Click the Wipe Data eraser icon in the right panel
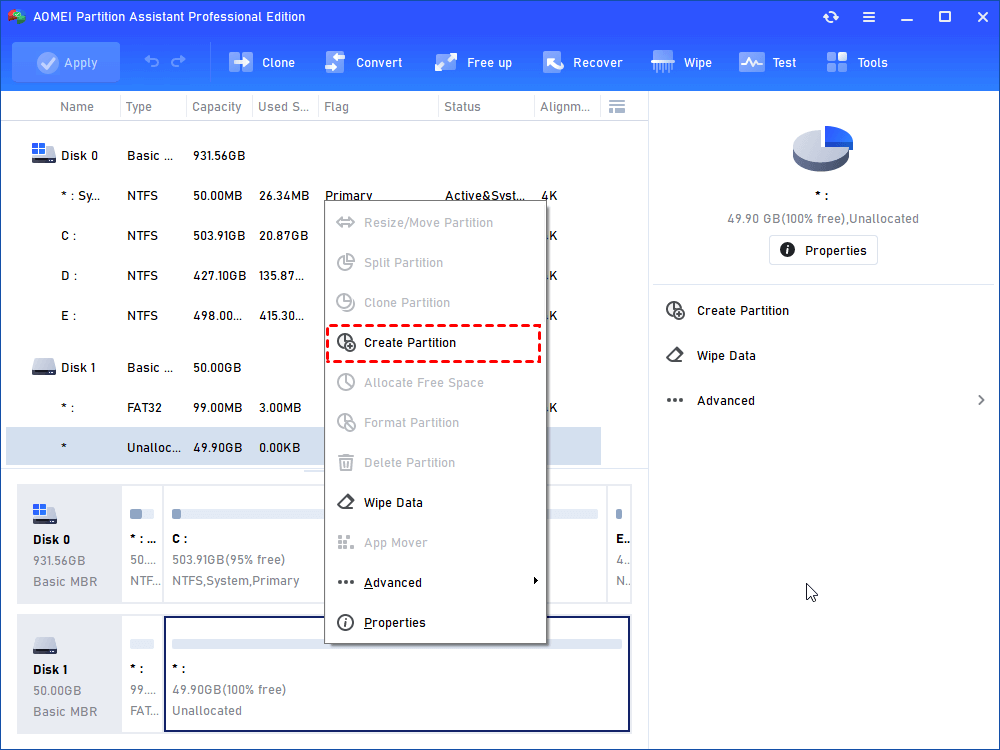 [675, 355]
